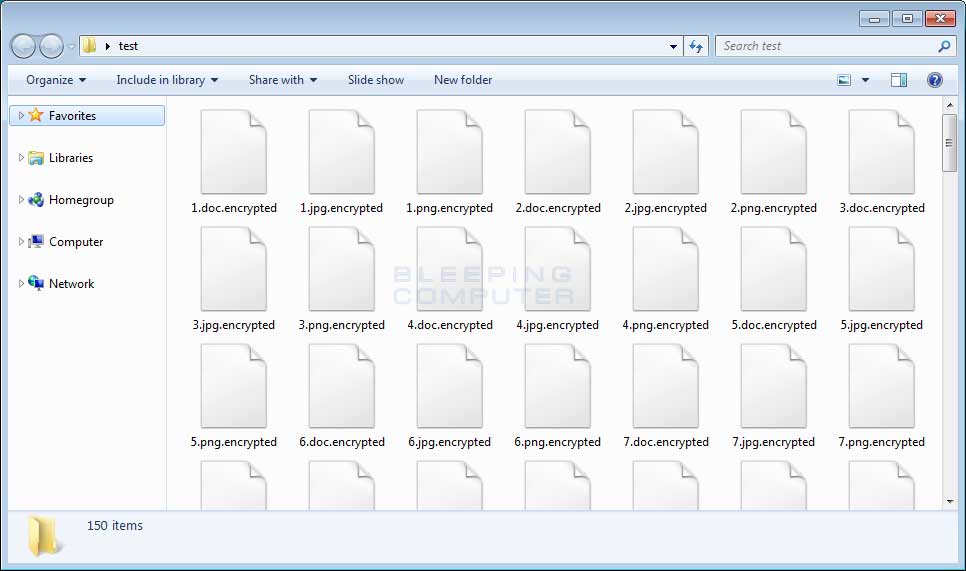This screenshot has width=966, height=571.
Task: Select Computer in navigation pane
Action: pyautogui.click(x=76, y=242)
